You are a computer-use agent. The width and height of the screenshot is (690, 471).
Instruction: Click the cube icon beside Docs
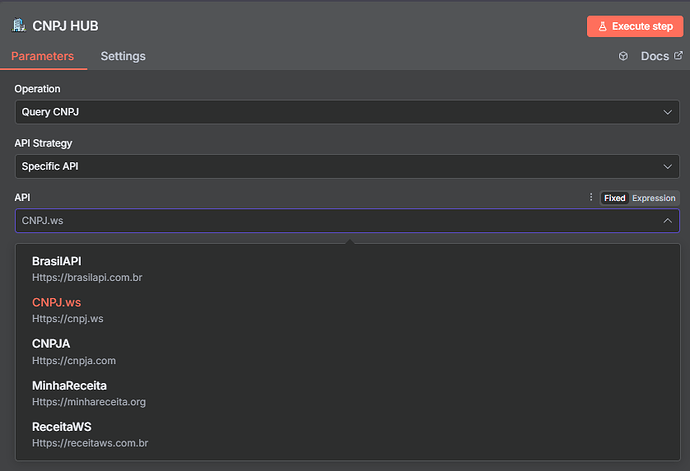pos(623,57)
